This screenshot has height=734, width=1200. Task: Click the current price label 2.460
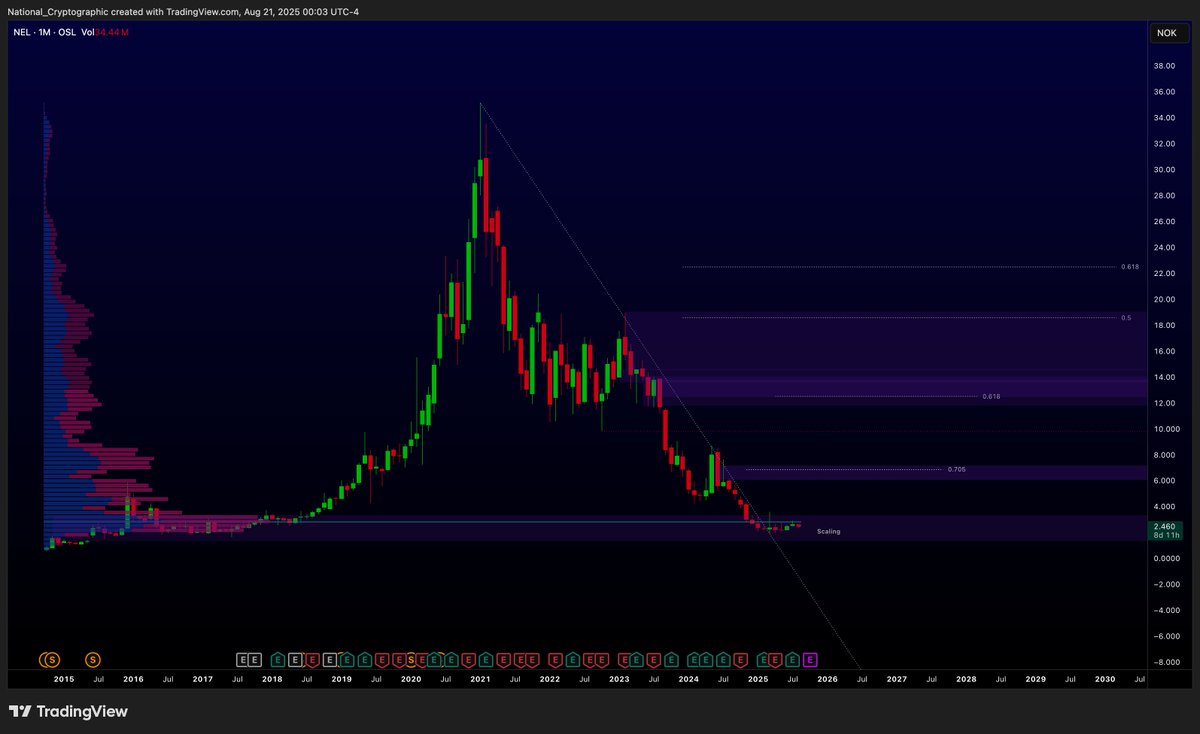pos(1166,526)
